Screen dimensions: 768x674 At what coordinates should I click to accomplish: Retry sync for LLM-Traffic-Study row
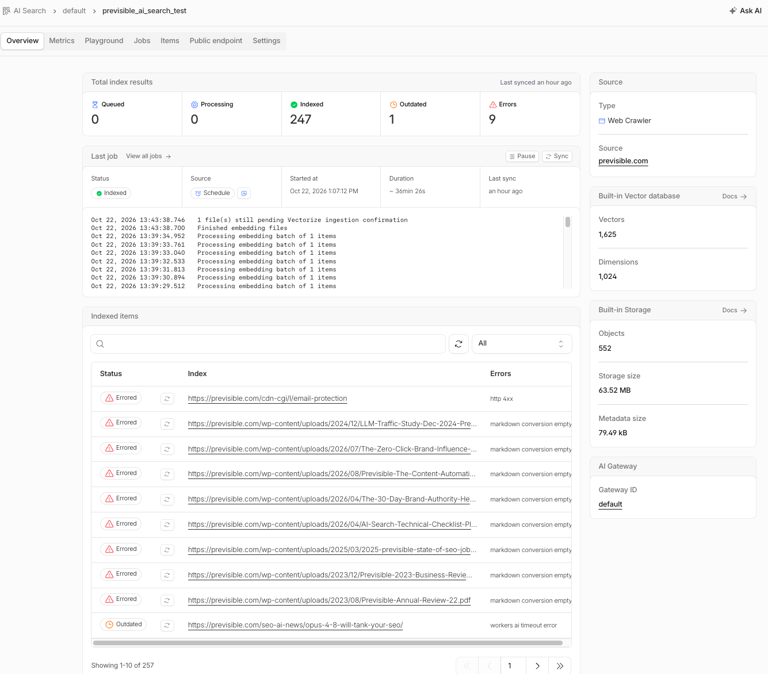pos(167,424)
